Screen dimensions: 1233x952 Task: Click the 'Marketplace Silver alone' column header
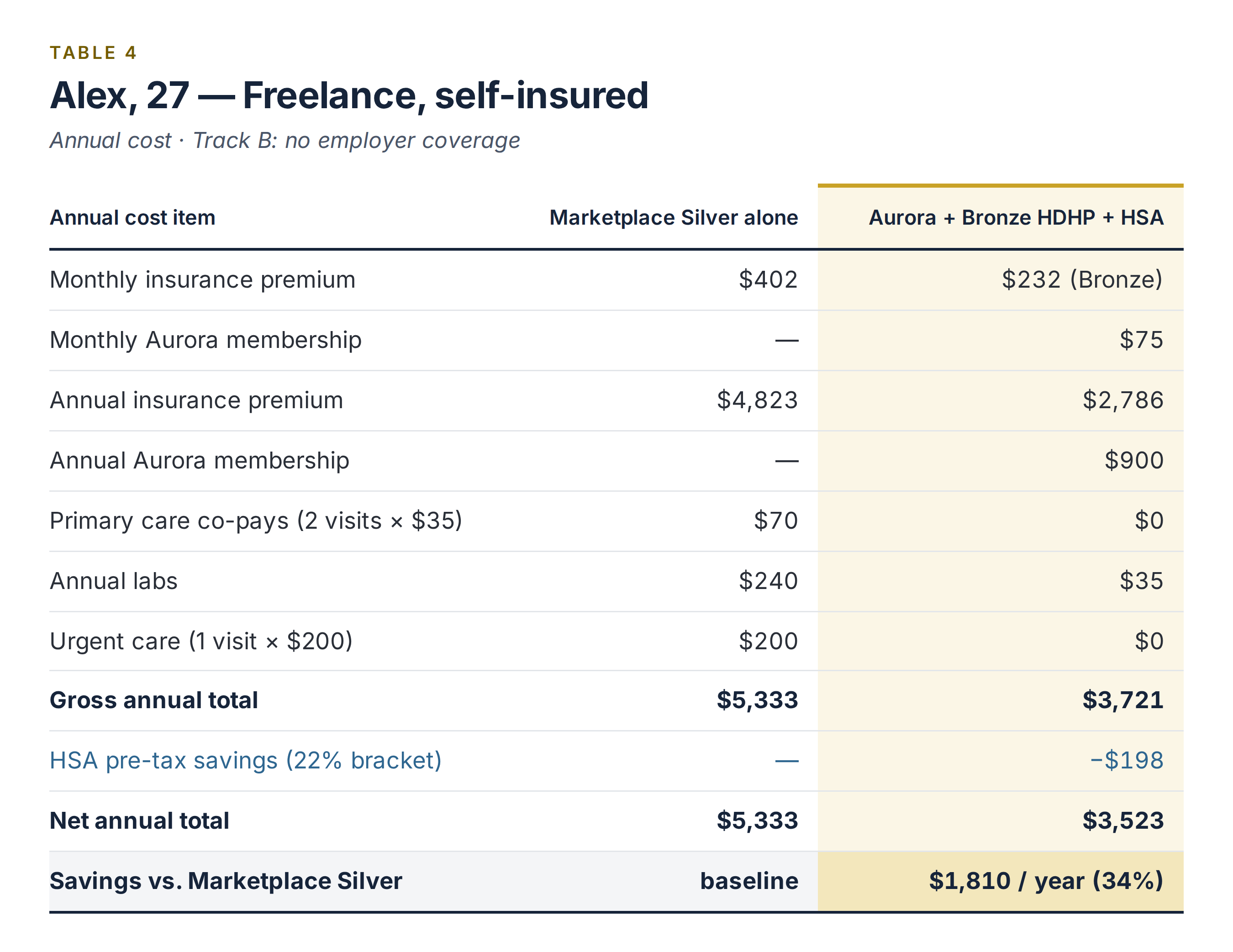(x=674, y=218)
